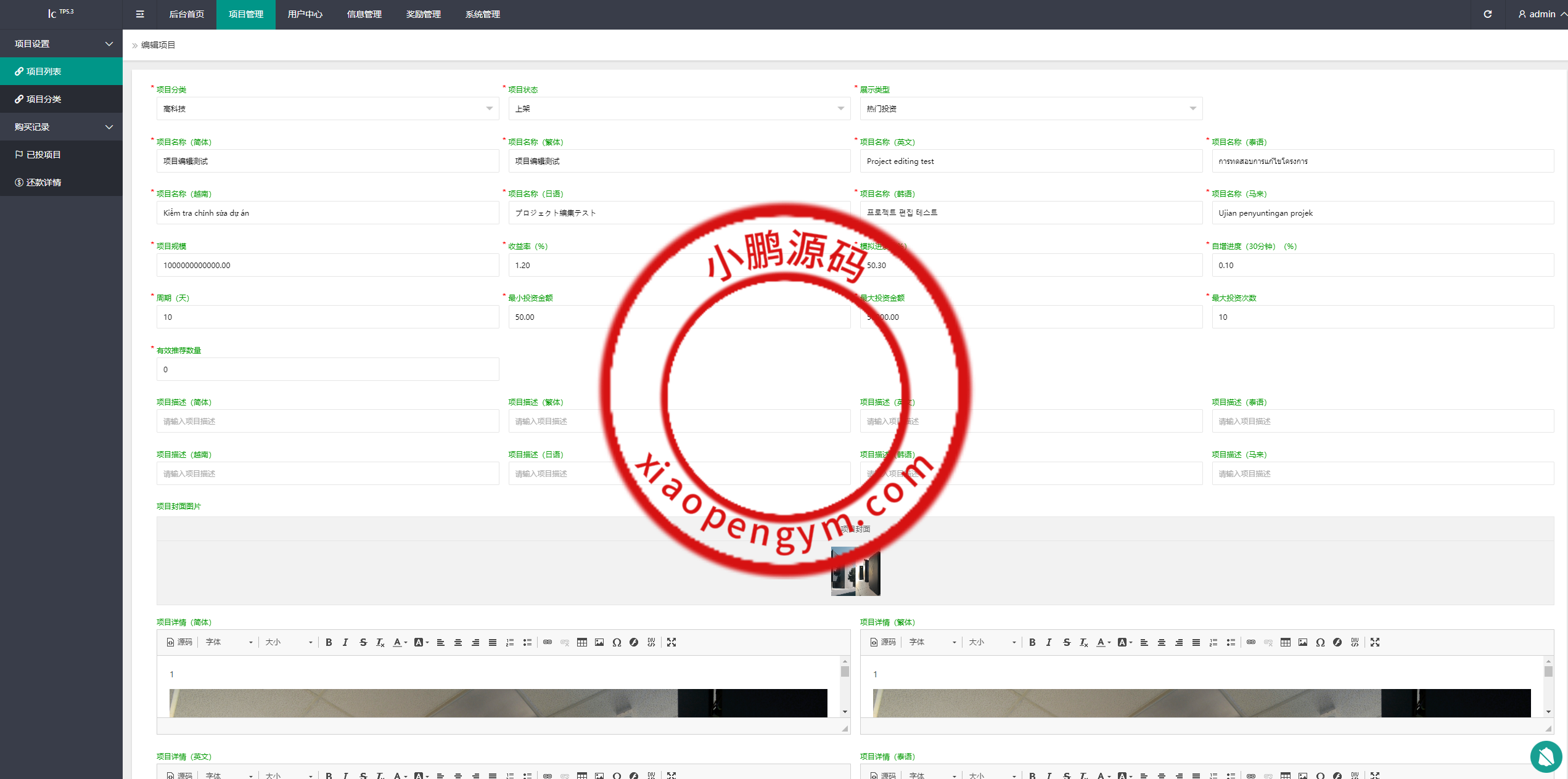Open the 展示类型 dropdown showing 热门投资
Image resolution: width=1568 pixels, height=779 pixels.
click(x=1030, y=108)
